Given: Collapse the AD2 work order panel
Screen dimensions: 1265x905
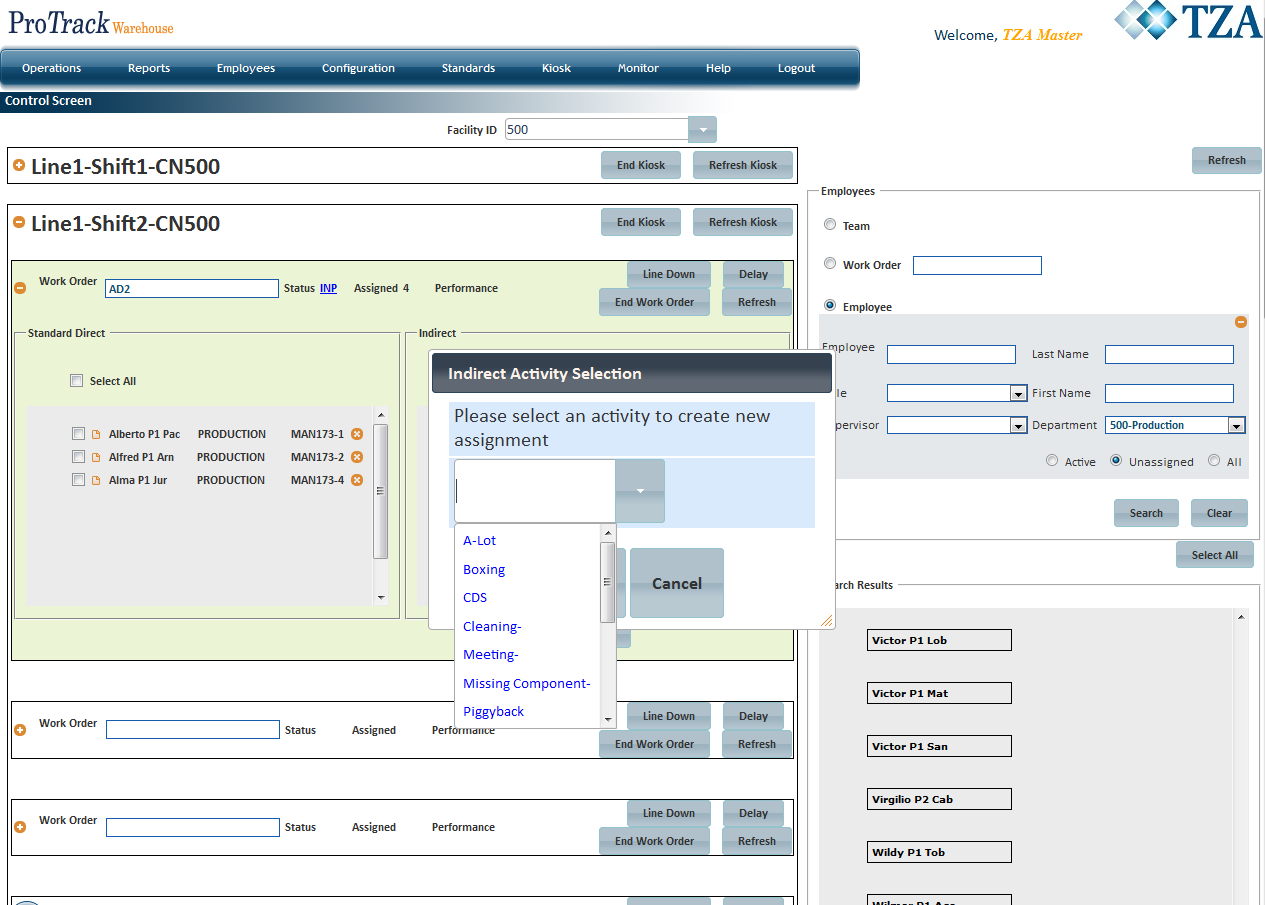Looking at the screenshot, I should (20, 288).
